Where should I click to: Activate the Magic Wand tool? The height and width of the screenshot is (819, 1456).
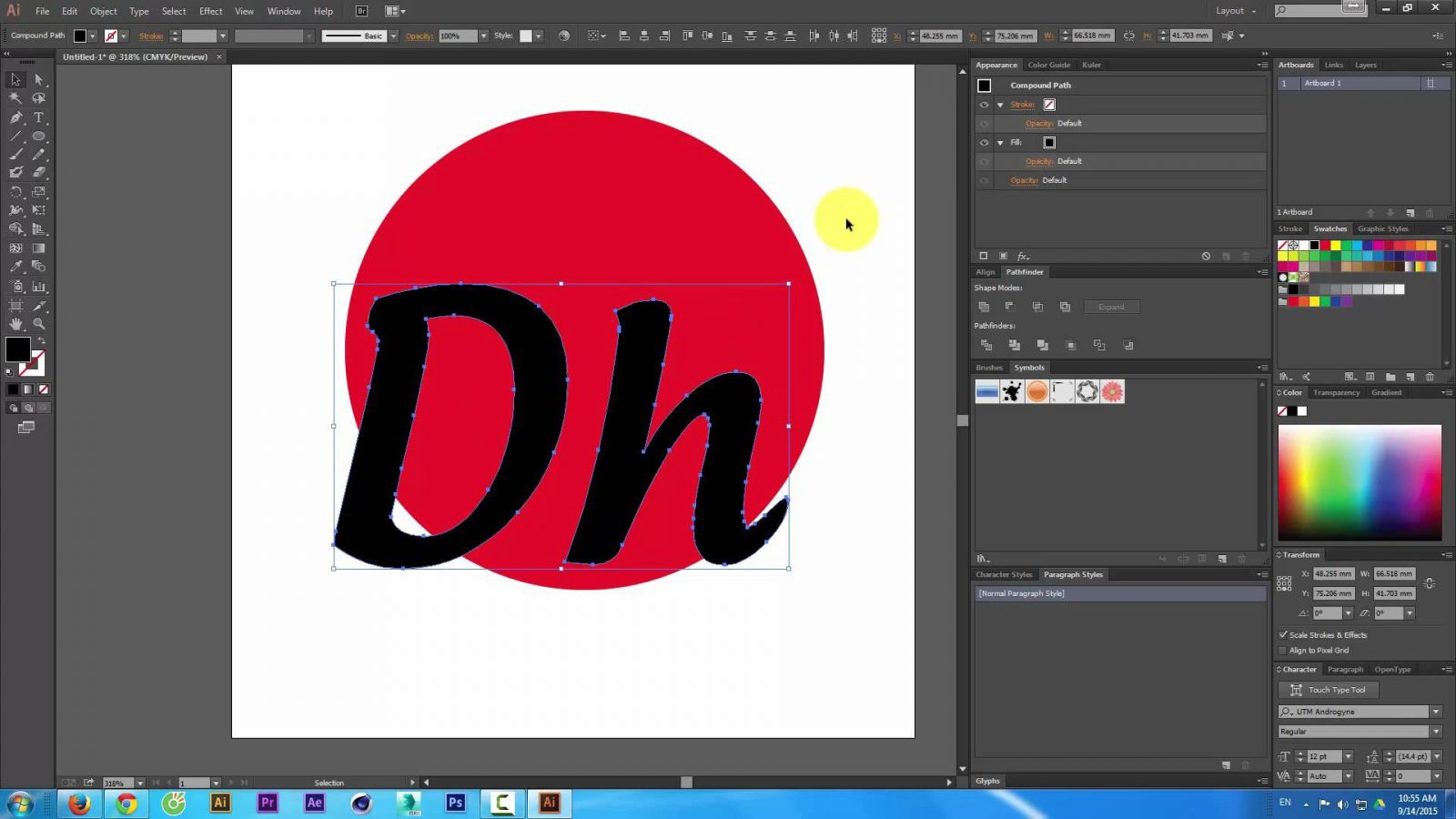tap(15, 98)
